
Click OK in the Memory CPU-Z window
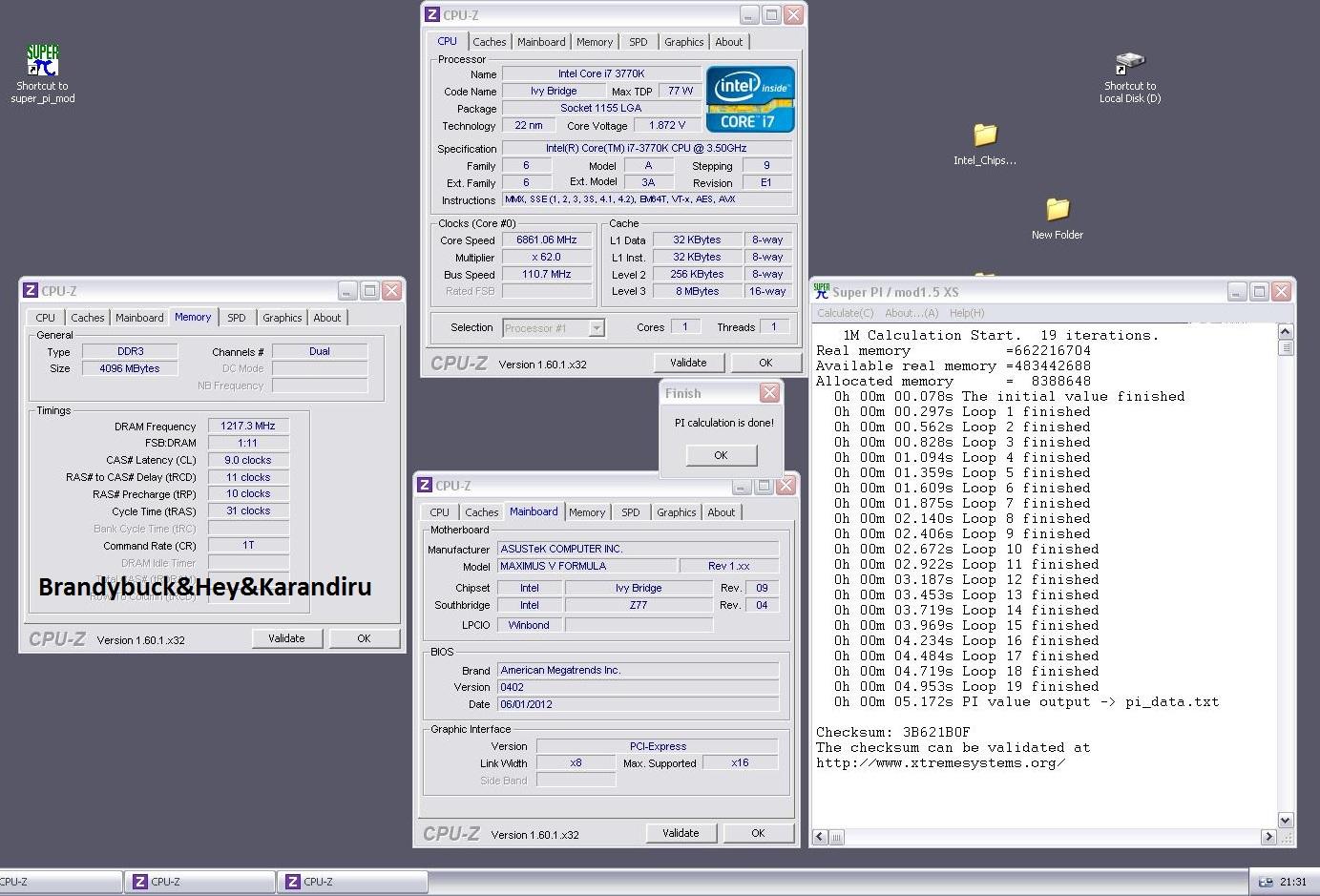click(364, 638)
